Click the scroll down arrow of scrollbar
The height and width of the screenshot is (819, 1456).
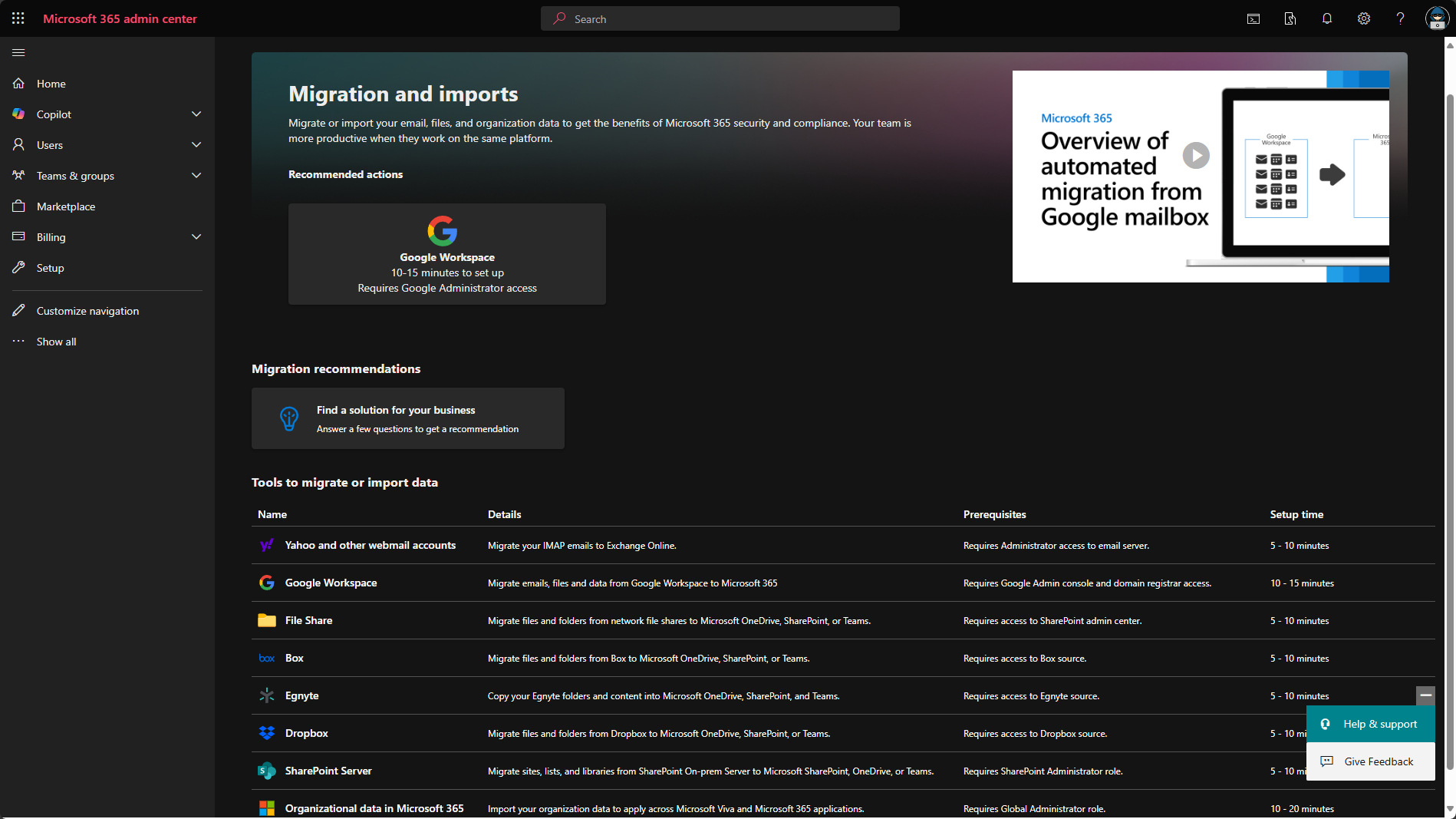1450,809
